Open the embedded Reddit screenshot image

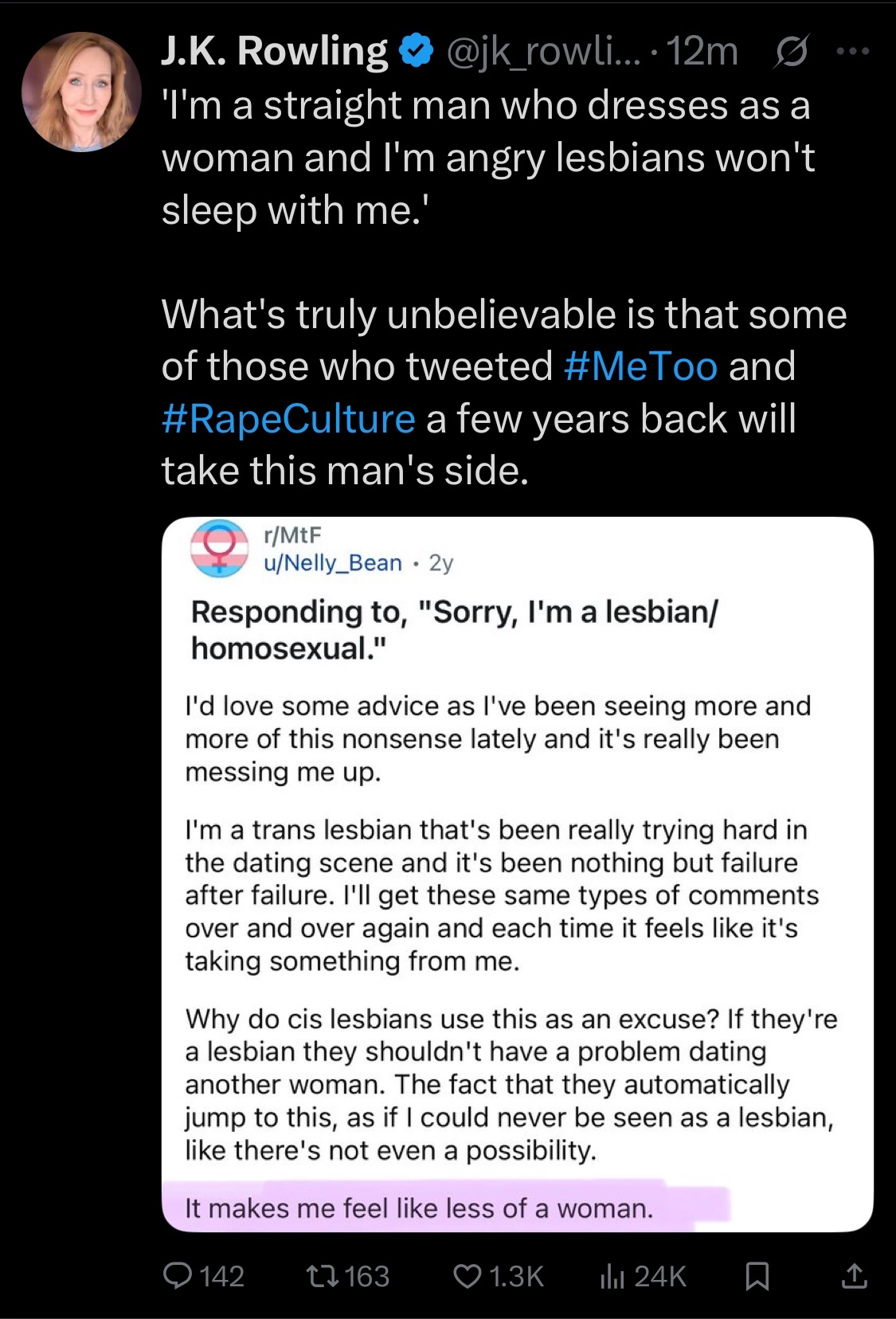518,875
